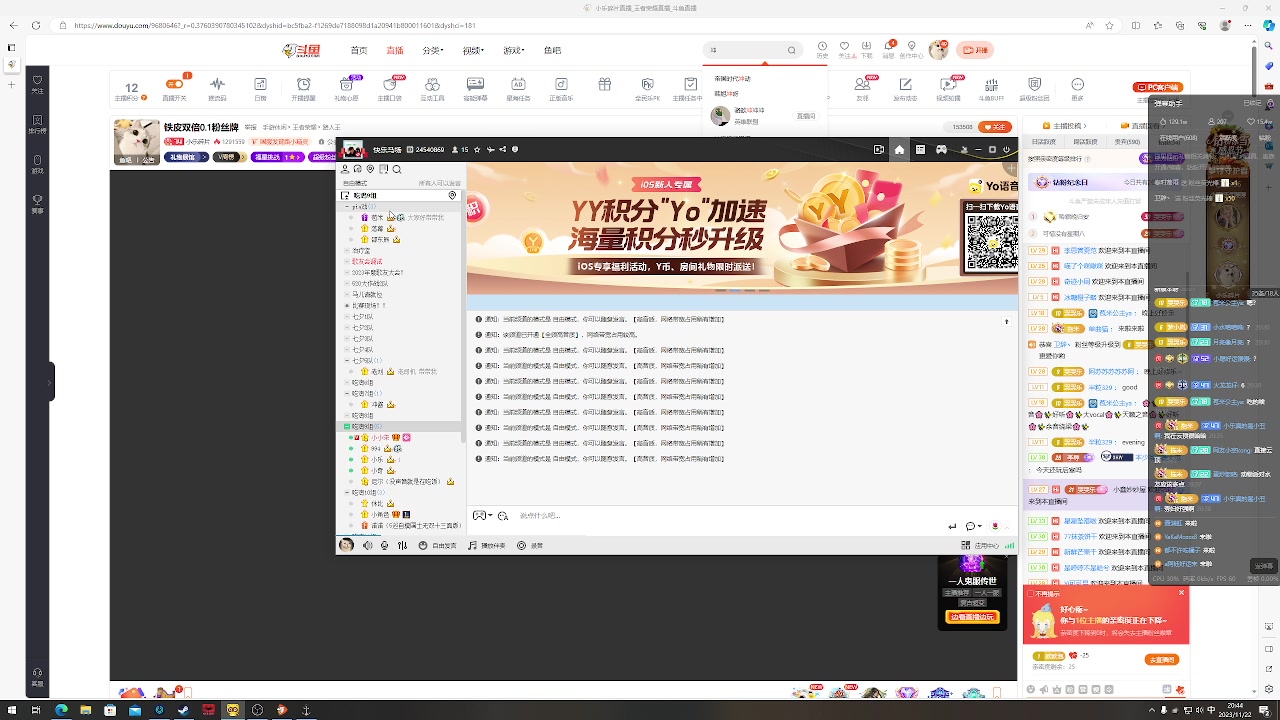Click the search magnifier icon in Douyu header
Viewport: 1280px width, 720px height.
[792, 50]
